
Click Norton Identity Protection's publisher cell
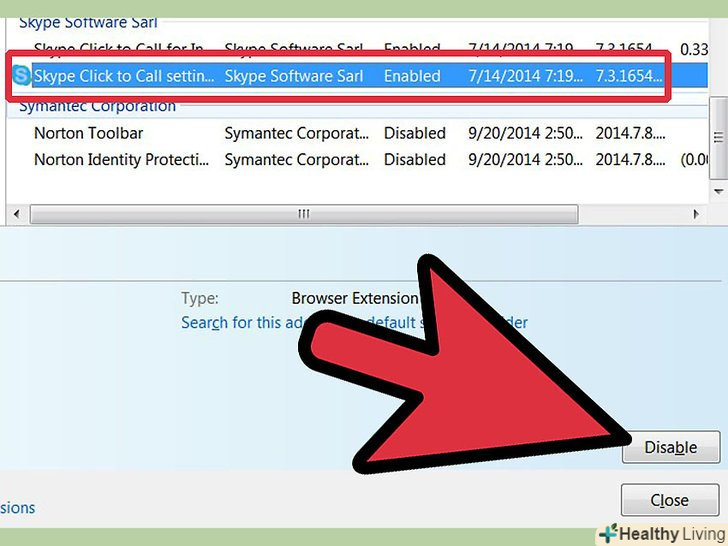point(297,160)
